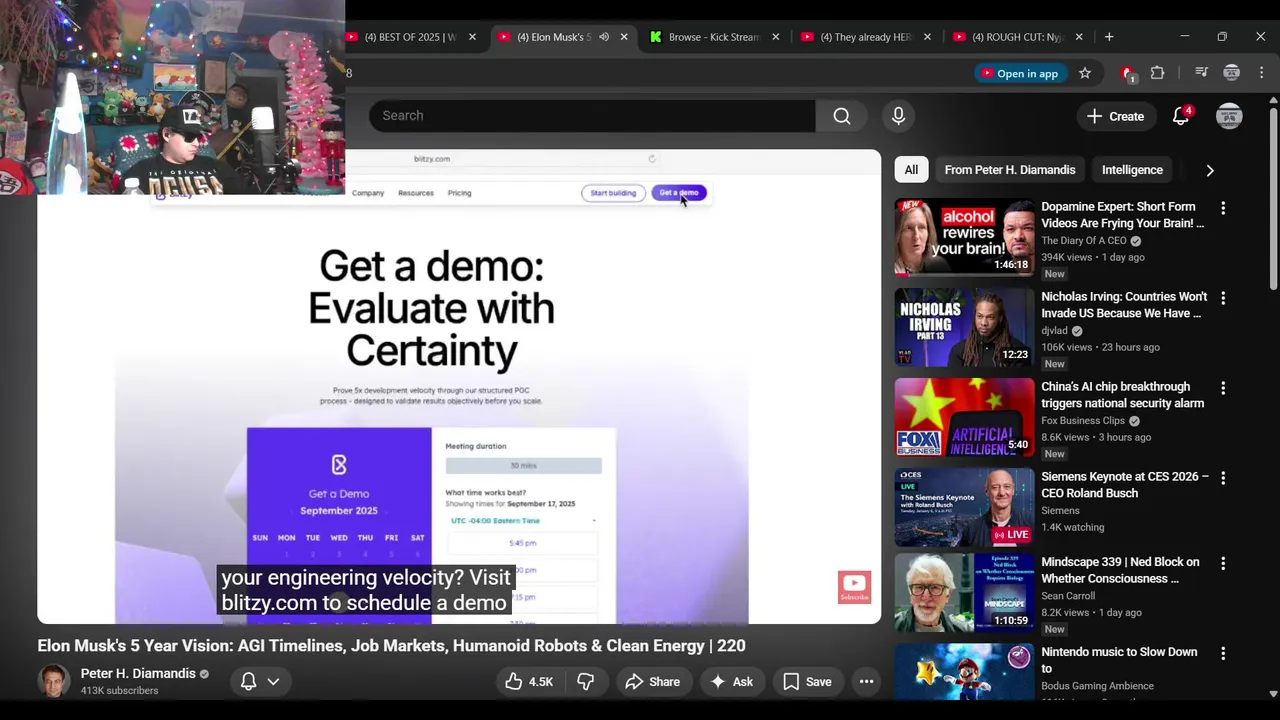
Task: Open options for Siemens Keynote video
Action: tap(1223, 478)
